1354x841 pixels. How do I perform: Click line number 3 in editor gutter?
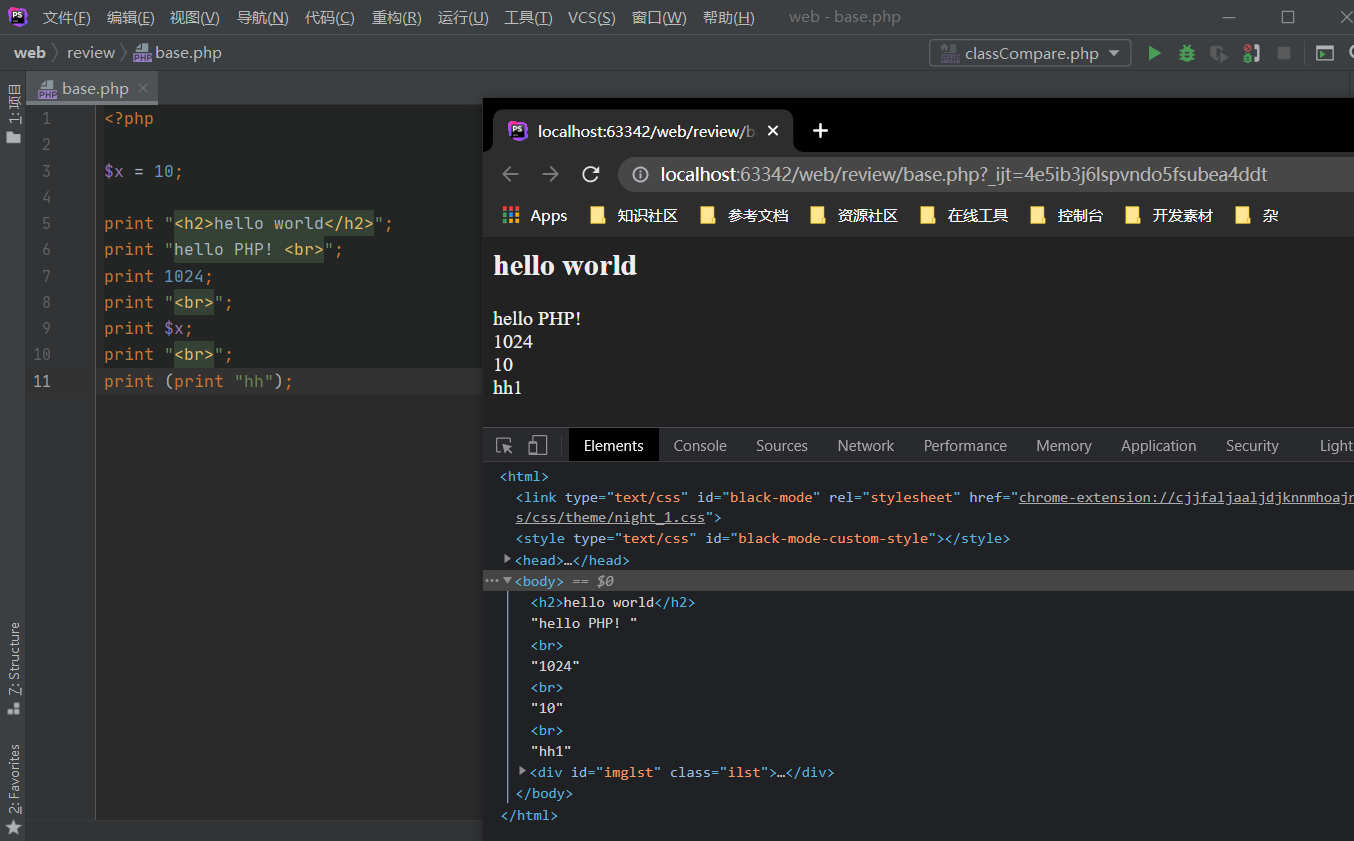(46, 171)
